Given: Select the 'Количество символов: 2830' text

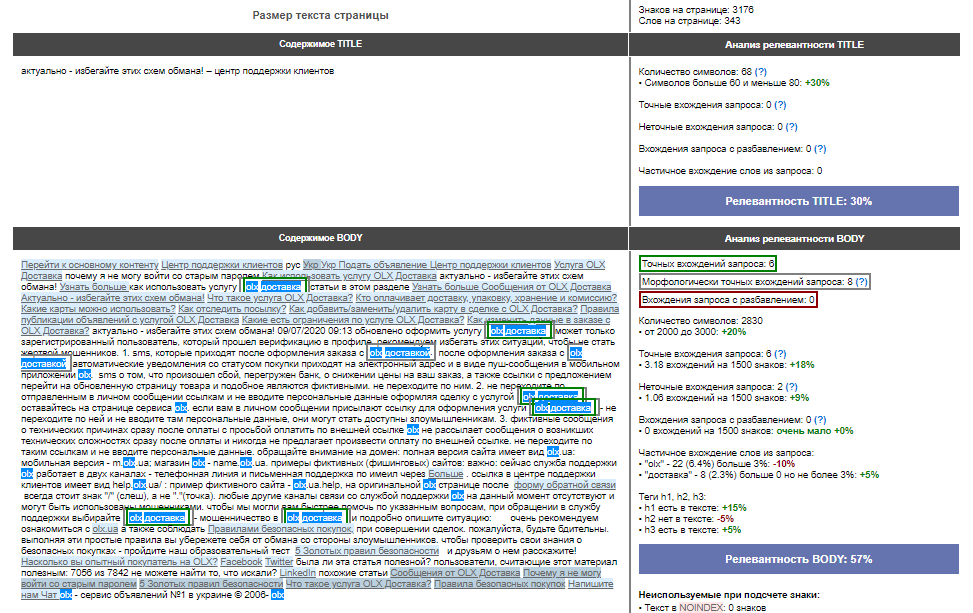Looking at the screenshot, I should tap(701, 321).
